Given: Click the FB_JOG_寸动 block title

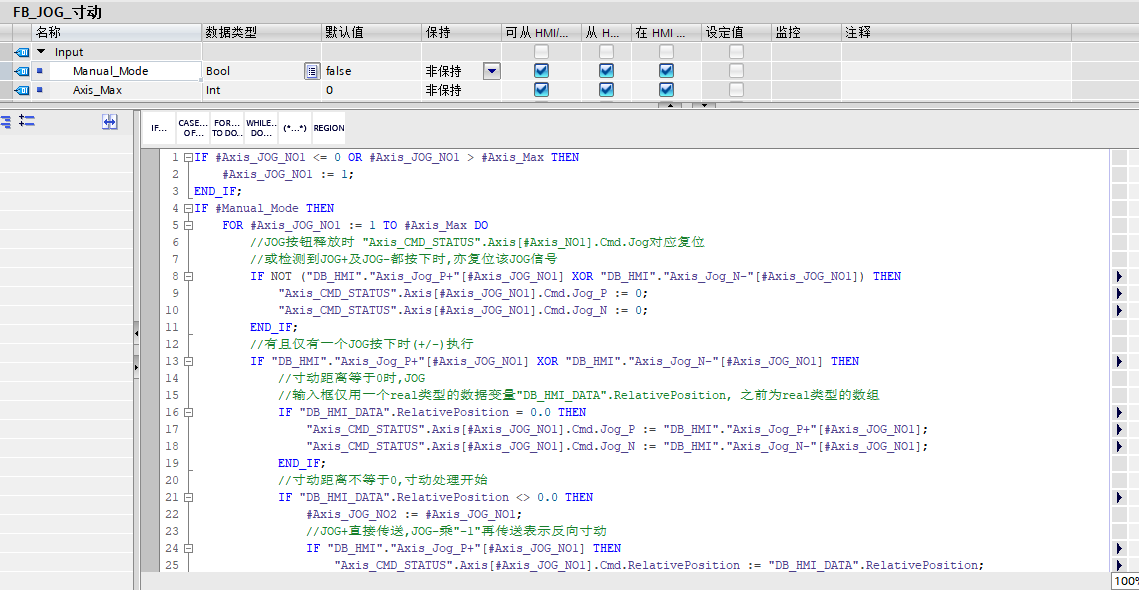Looking at the screenshot, I should (x=57, y=12).
